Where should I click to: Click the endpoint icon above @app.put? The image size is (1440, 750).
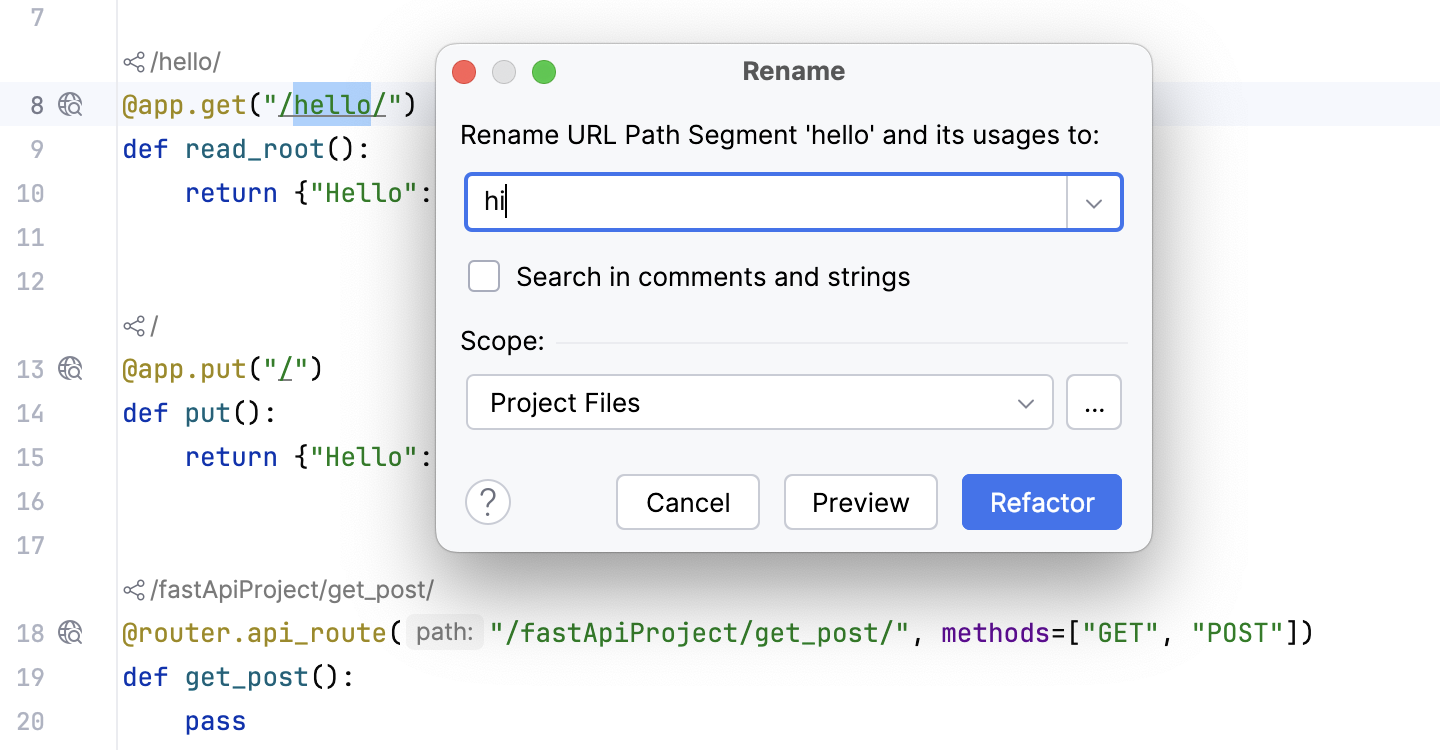[135, 325]
